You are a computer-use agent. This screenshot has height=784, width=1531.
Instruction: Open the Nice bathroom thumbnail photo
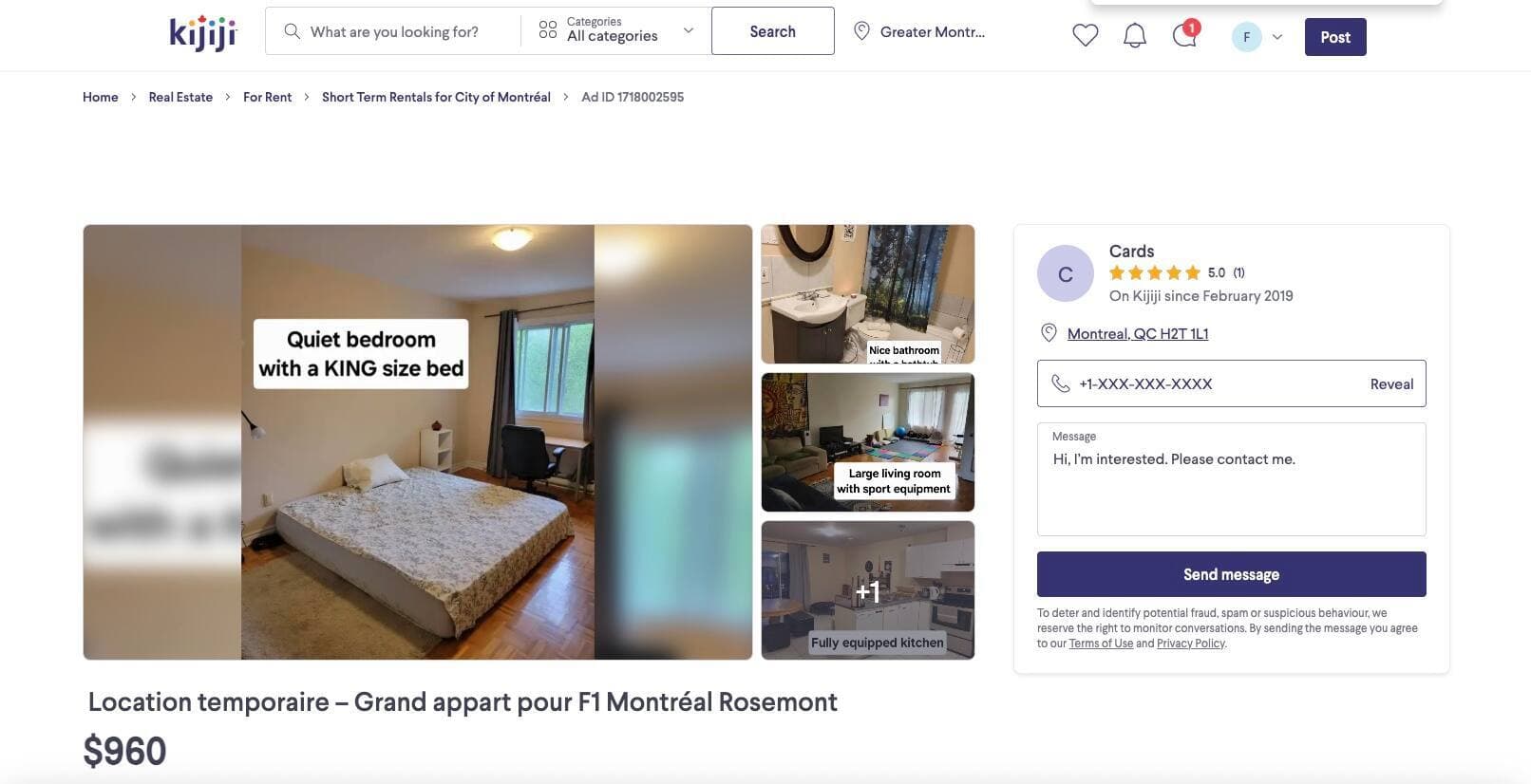868,294
